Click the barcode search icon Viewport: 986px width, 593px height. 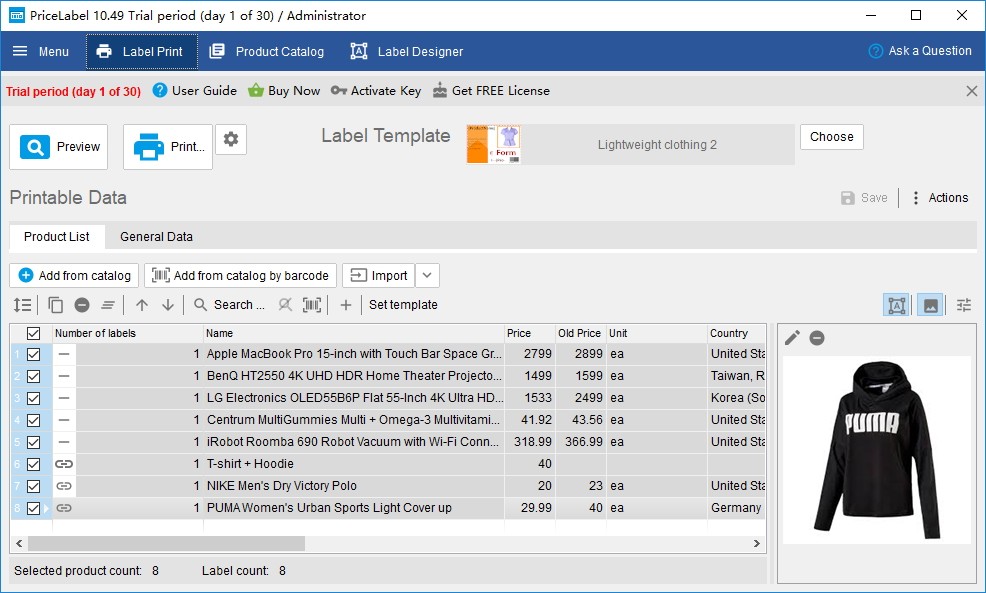(312, 305)
